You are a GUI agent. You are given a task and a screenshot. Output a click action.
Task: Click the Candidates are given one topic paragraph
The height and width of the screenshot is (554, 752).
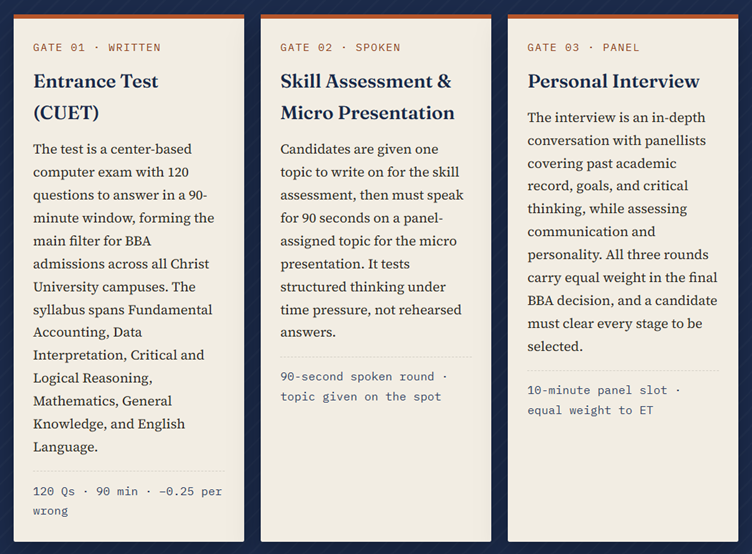click(x=372, y=240)
